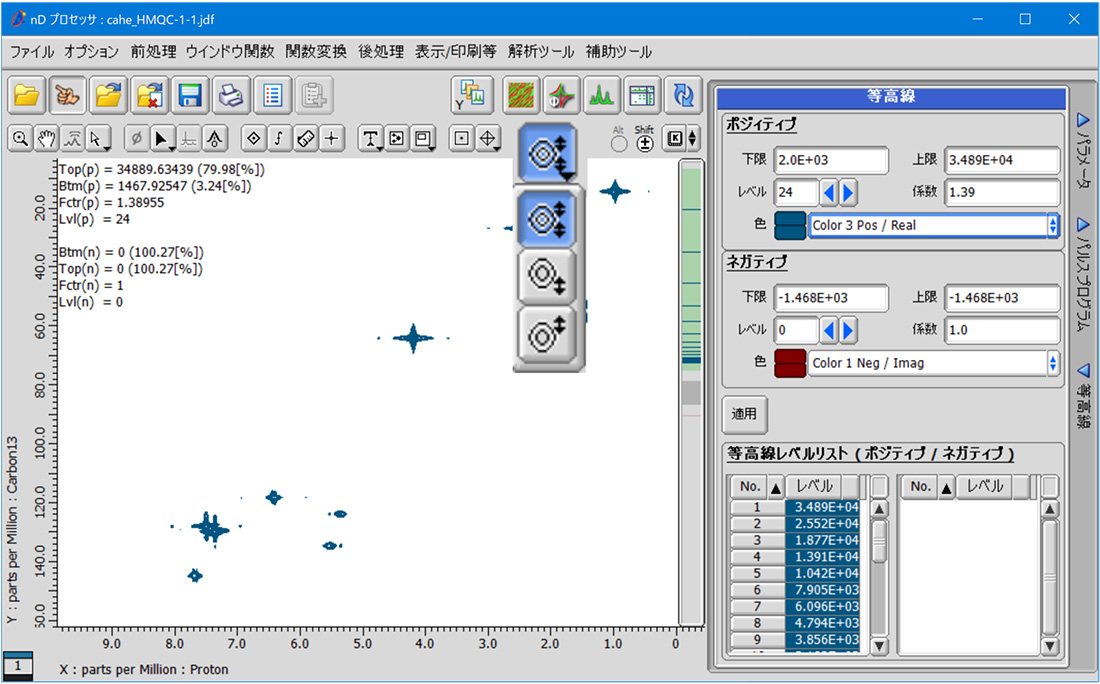
Task: Select the ruler measurement tool
Action: [307, 139]
